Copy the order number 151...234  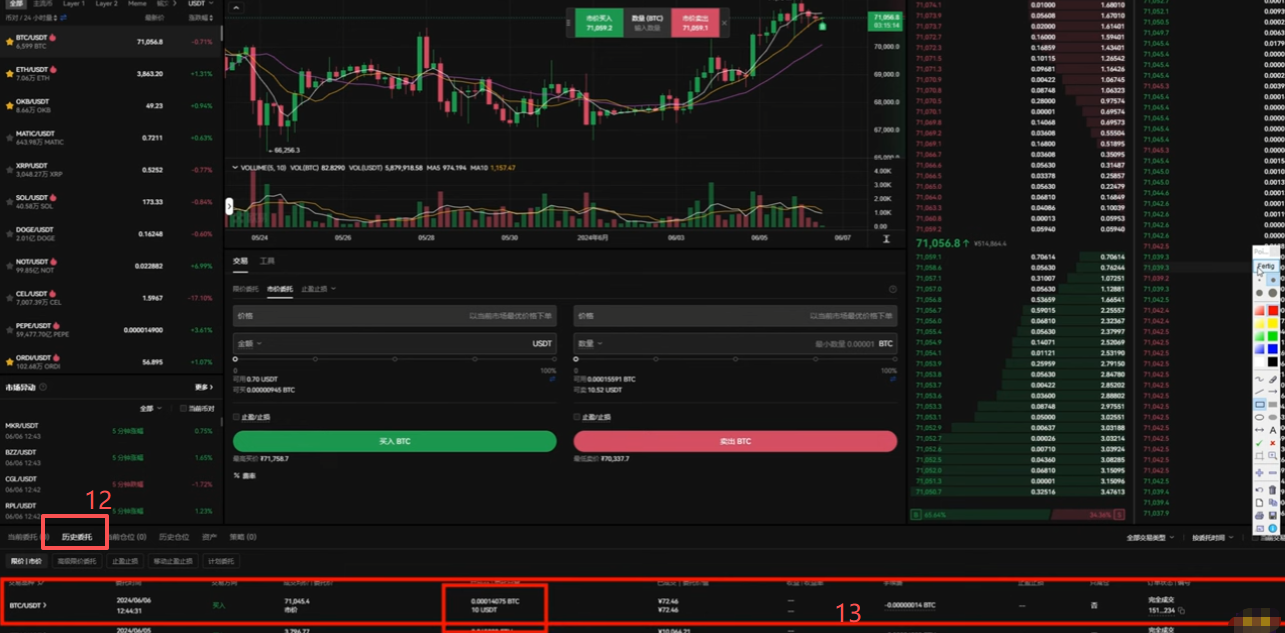(x=1182, y=610)
